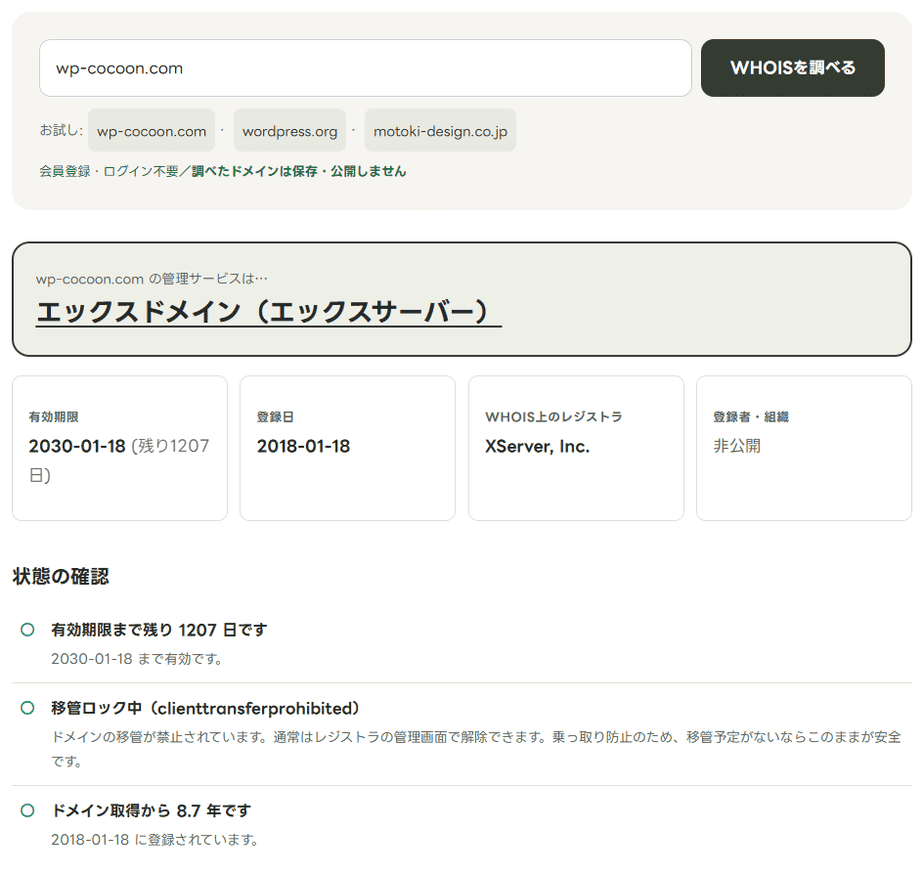This screenshot has width=924, height=874.
Task: Try the wp-cocoon.com sample chip
Action: [151, 130]
